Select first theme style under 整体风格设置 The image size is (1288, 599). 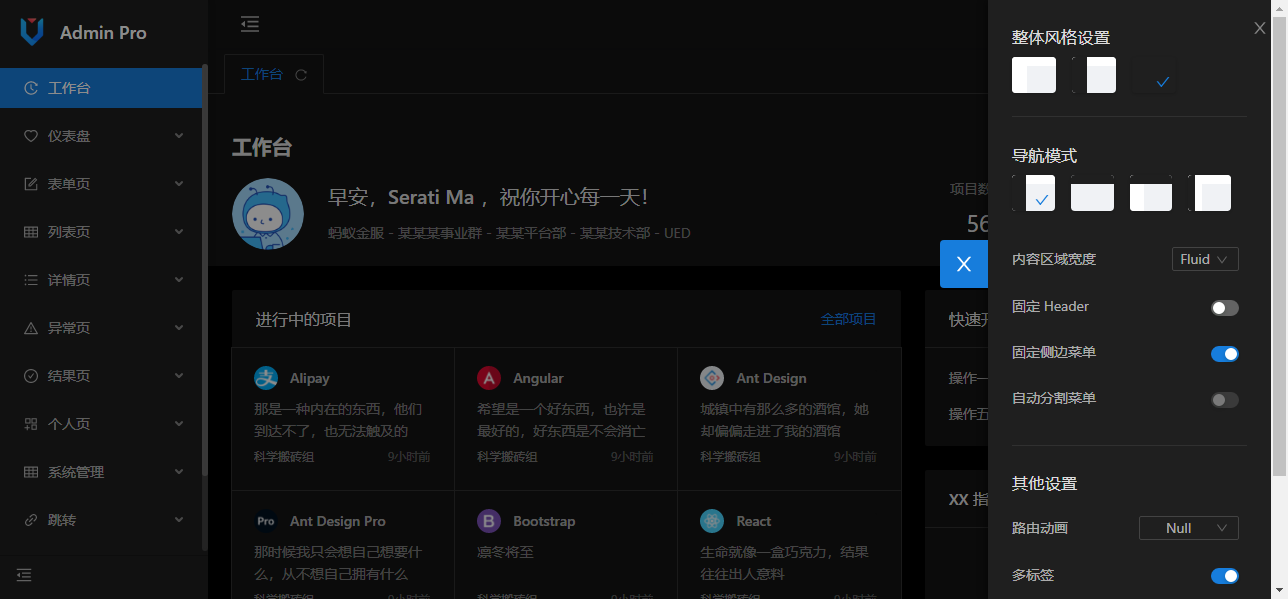point(1034,75)
